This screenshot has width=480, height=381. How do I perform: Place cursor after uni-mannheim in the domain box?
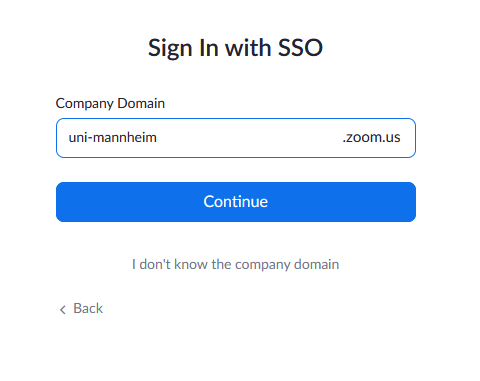[x=158, y=137]
